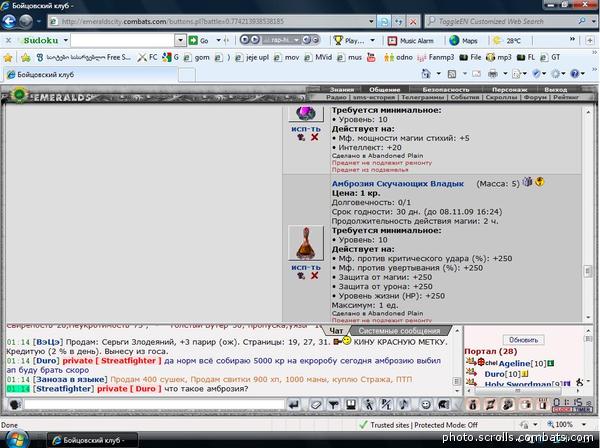Viewport: 600px width, 448px height.
Task: Click the Music Alarm toolbar icon
Action: [x=392, y=41]
